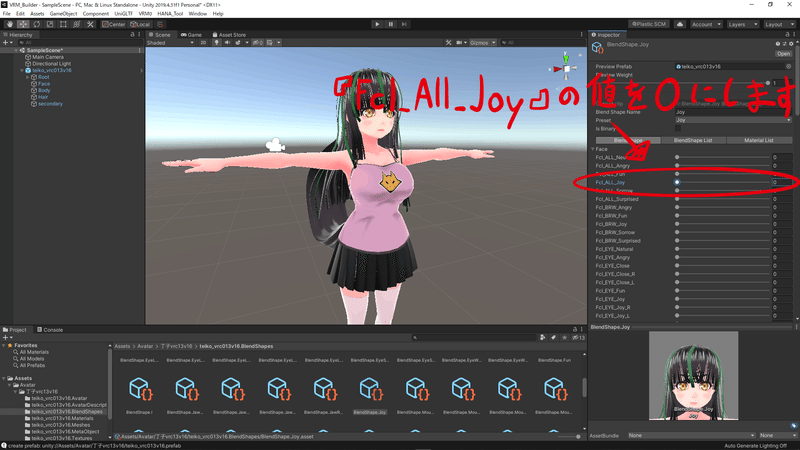This screenshot has height=450, width=800.
Task: Open the scene tools wrench icon
Action: pos(448,43)
